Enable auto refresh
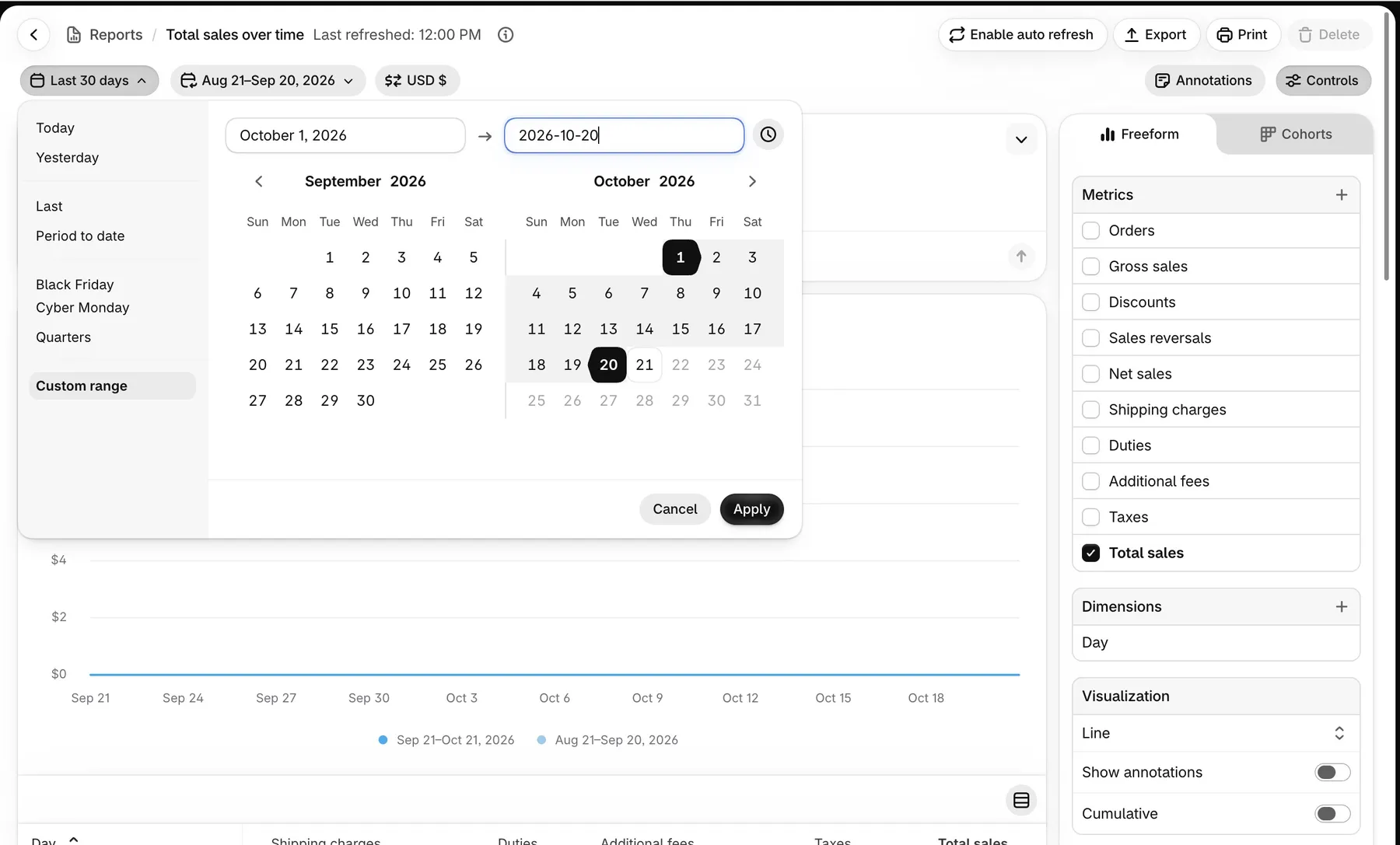Screen dimensions: 1400x845 pyautogui.click(x=1022, y=35)
